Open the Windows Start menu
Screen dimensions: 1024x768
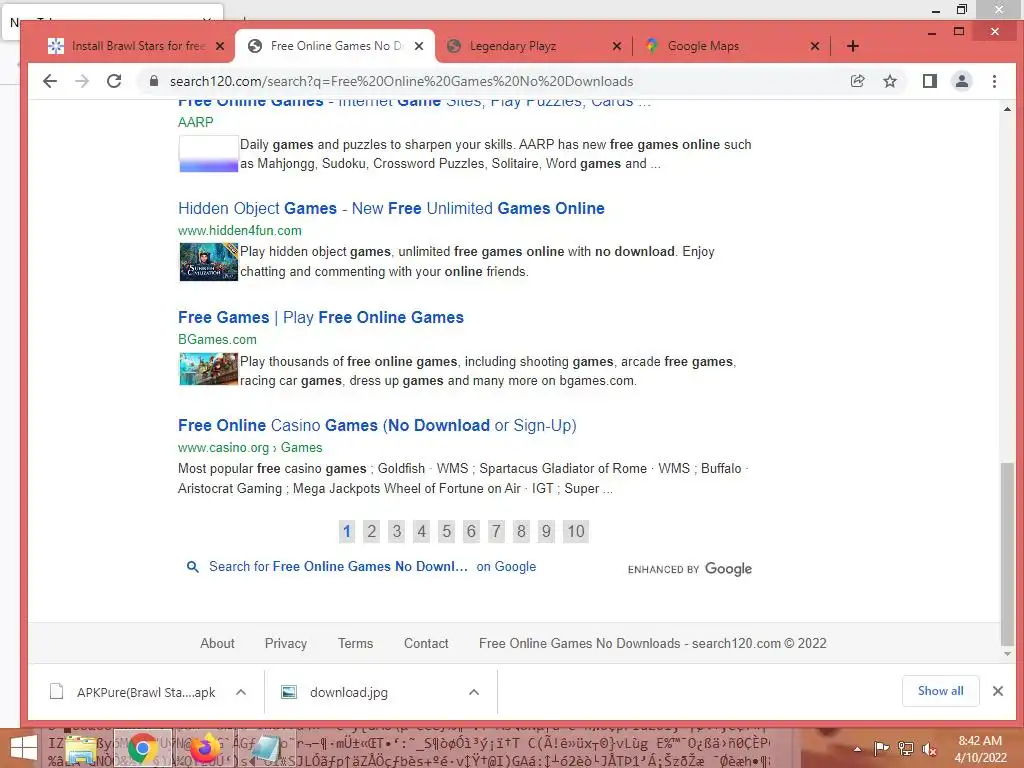[x=24, y=750]
